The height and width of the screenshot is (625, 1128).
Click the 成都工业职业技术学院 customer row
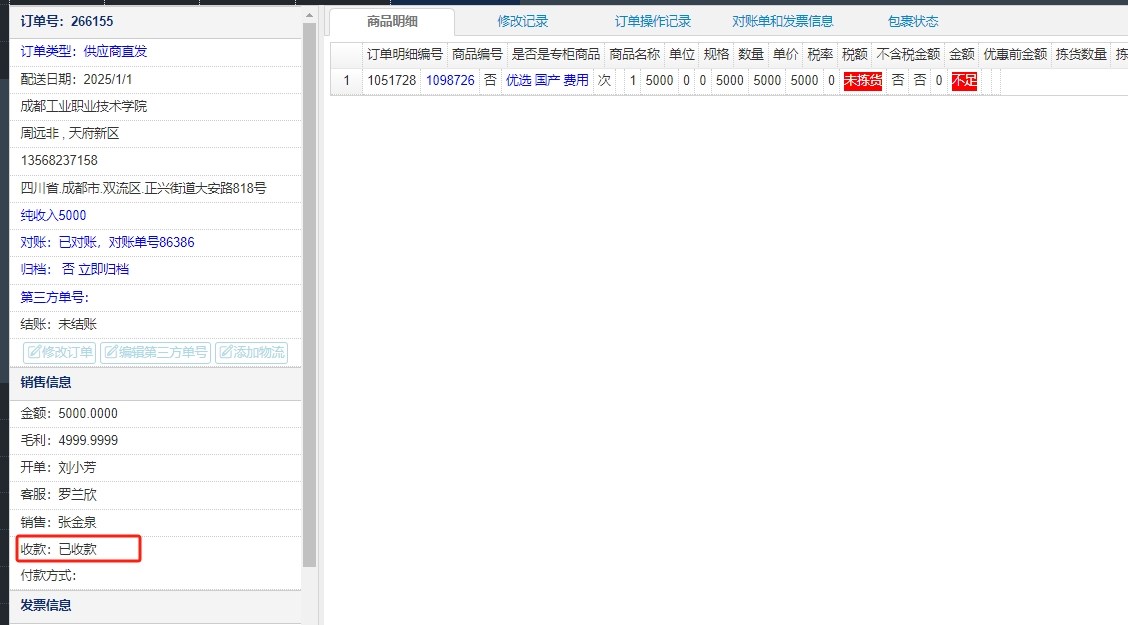(155, 106)
